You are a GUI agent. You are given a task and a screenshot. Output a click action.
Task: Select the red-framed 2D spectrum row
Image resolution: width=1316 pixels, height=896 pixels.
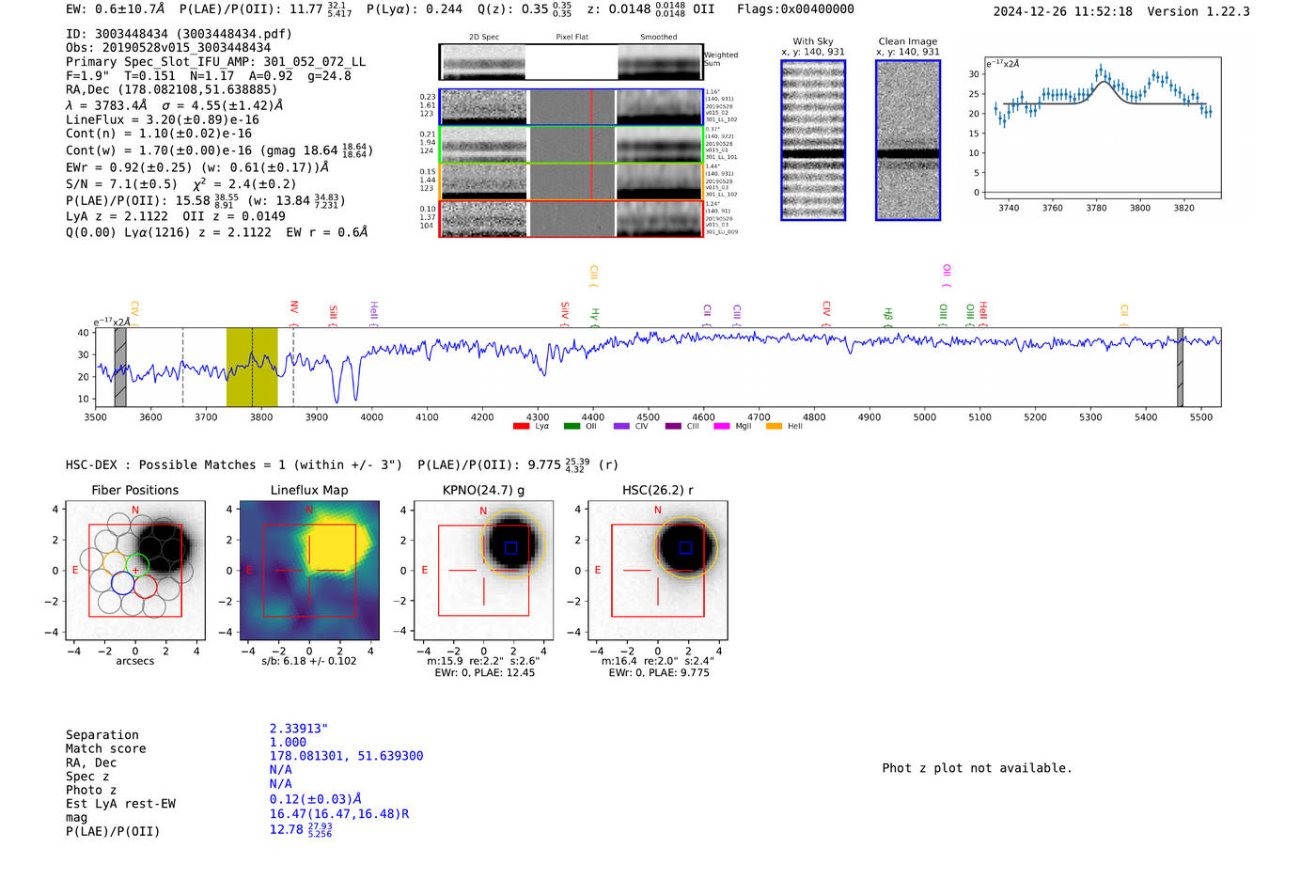pyautogui.click(x=571, y=218)
